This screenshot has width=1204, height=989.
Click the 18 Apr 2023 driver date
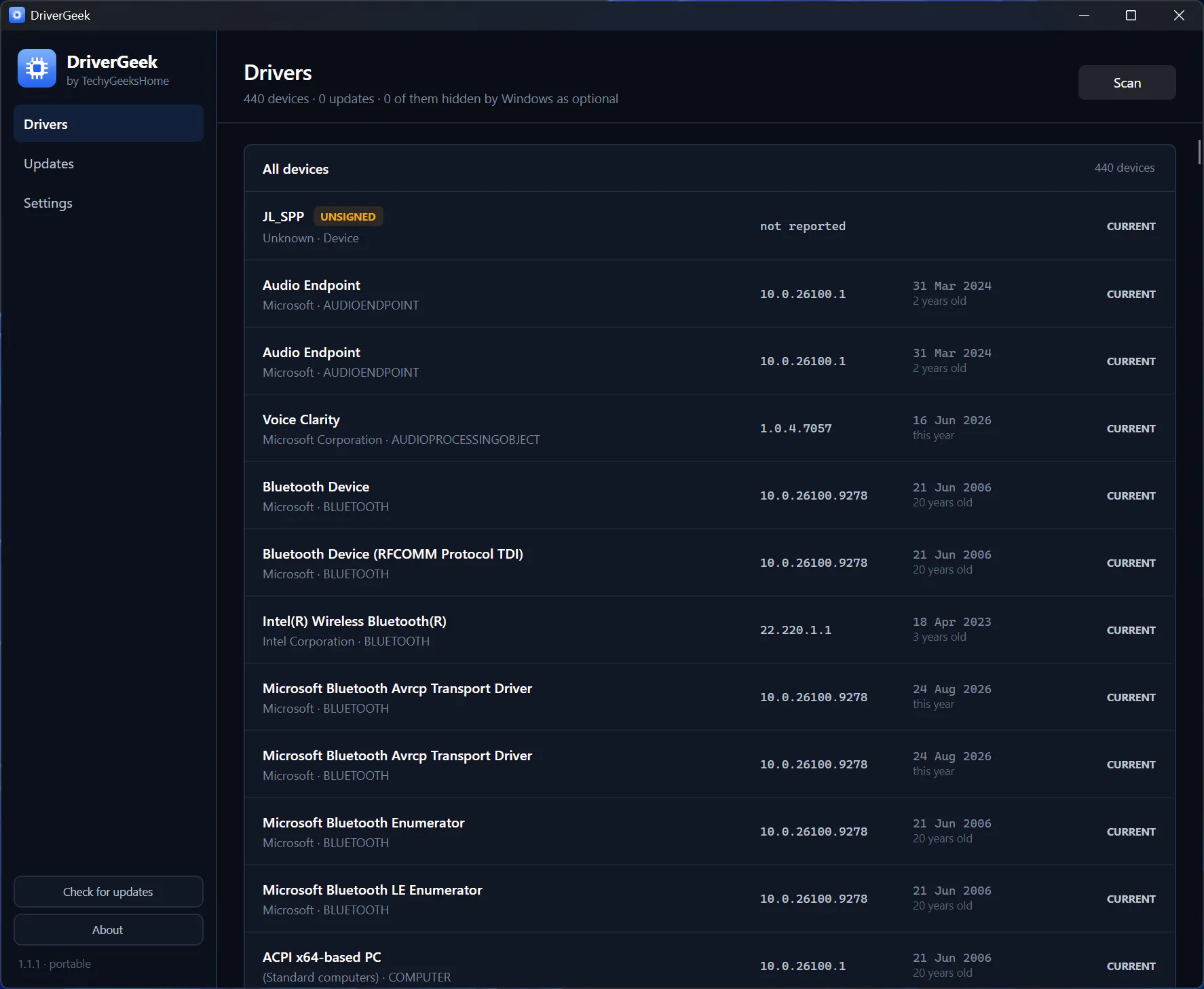pyautogui.click(x=952, y=622)
